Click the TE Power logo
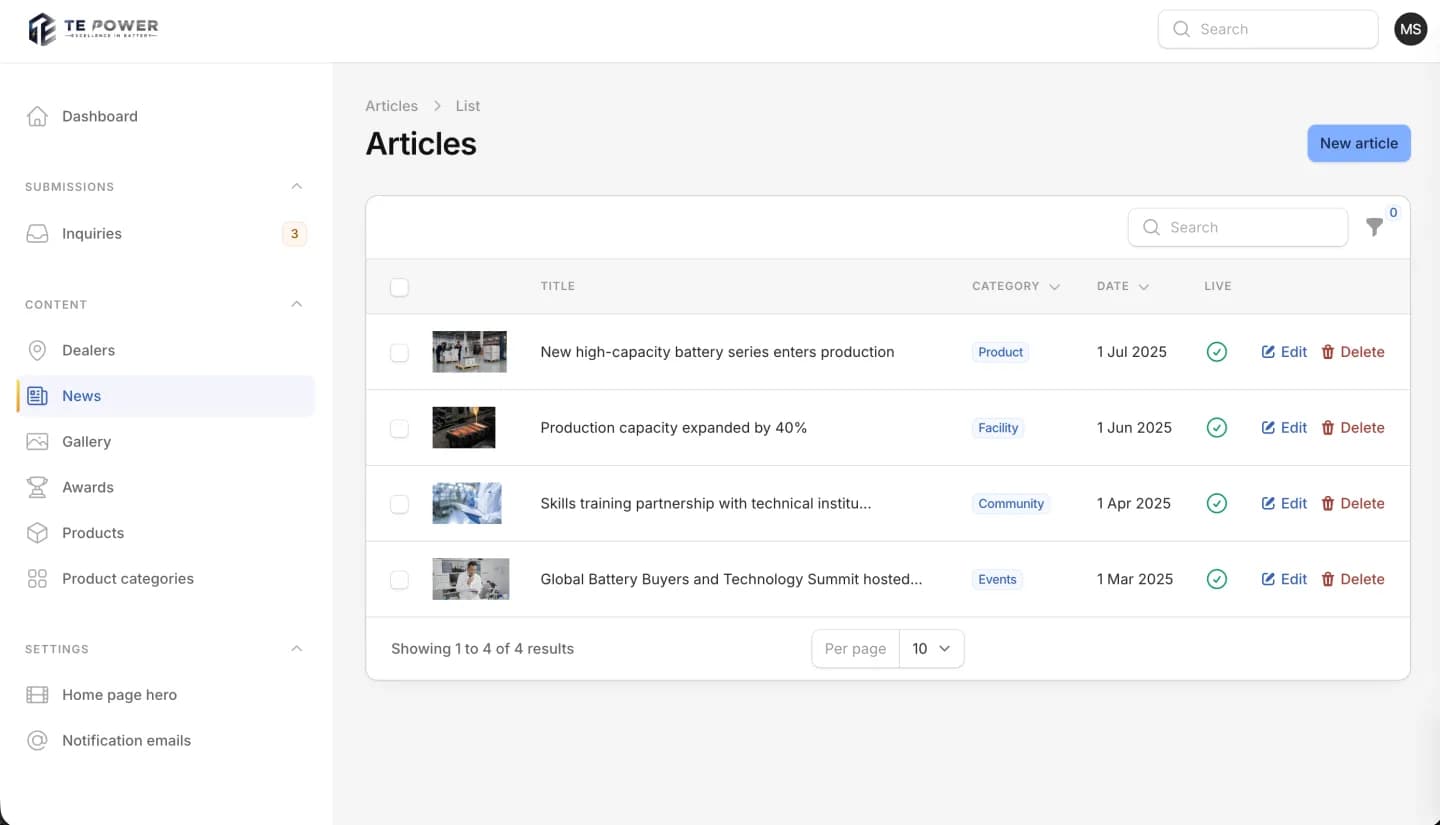1440x825 pixels. pyautogui.click(x=93, y=29)
